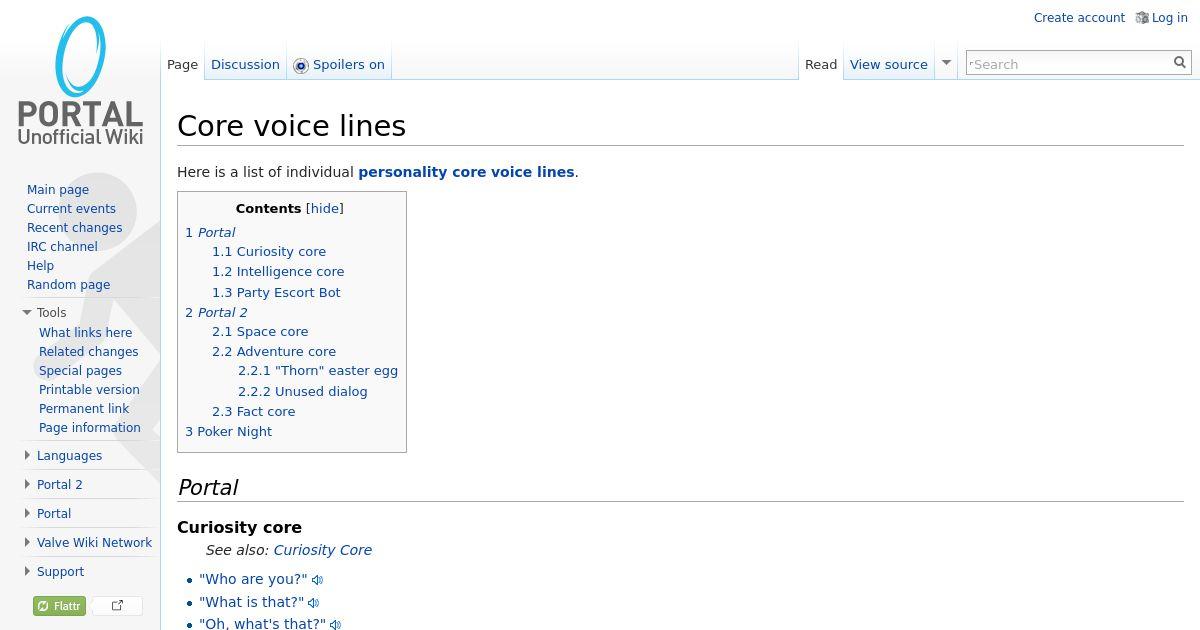
Task: Open the Curiosity Core see-also link
Action: click(322, 550)
